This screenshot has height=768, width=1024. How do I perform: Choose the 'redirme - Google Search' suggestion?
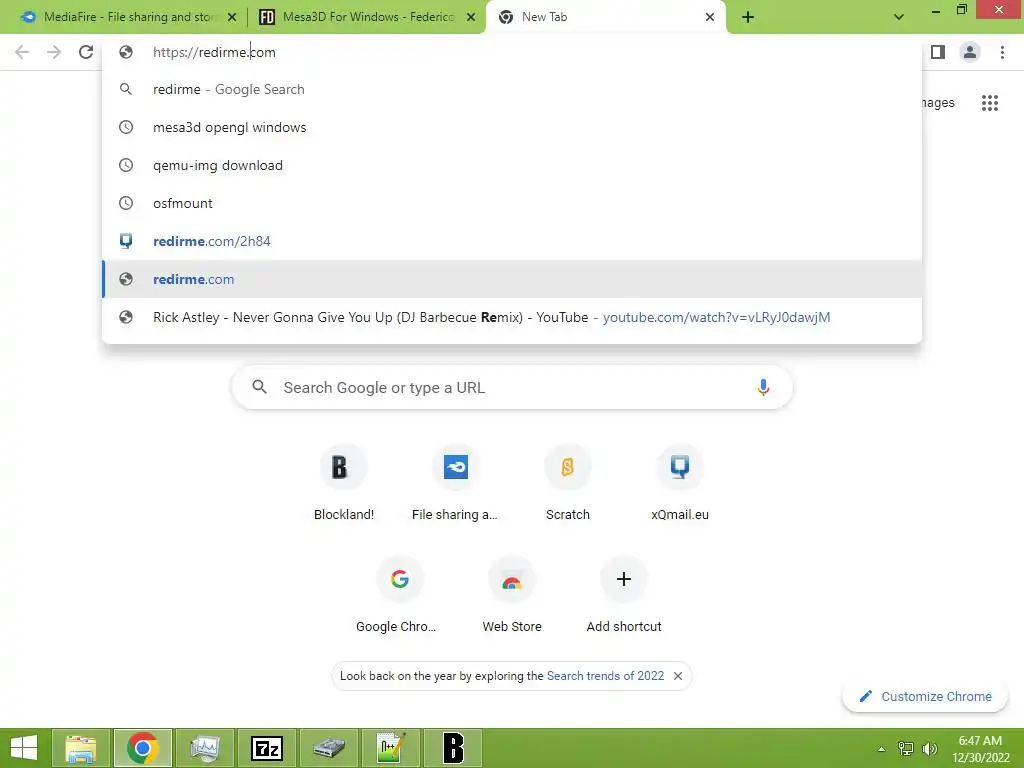coord(512,89)
